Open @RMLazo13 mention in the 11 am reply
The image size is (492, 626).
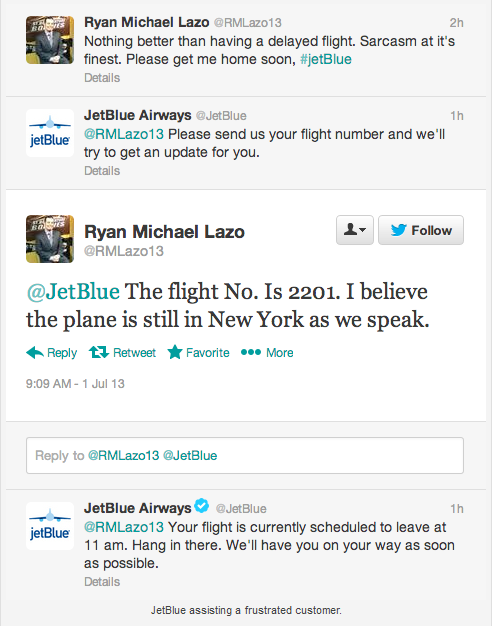pos(124,527)
